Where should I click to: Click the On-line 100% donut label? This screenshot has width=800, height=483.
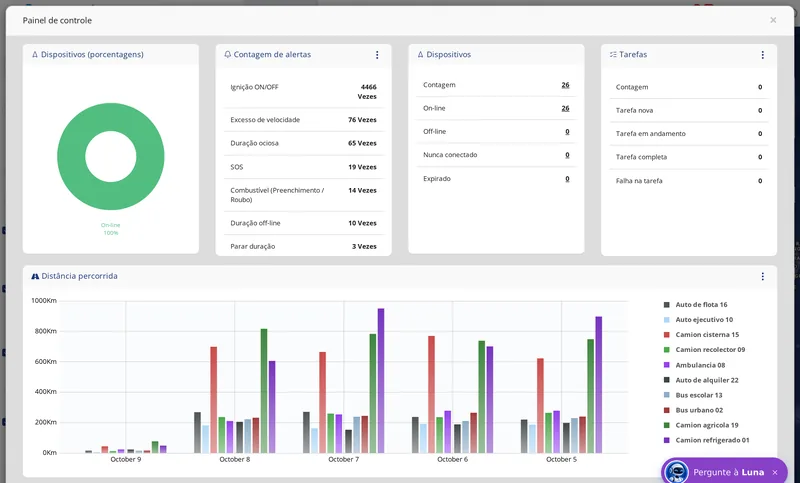click(111, 229)
